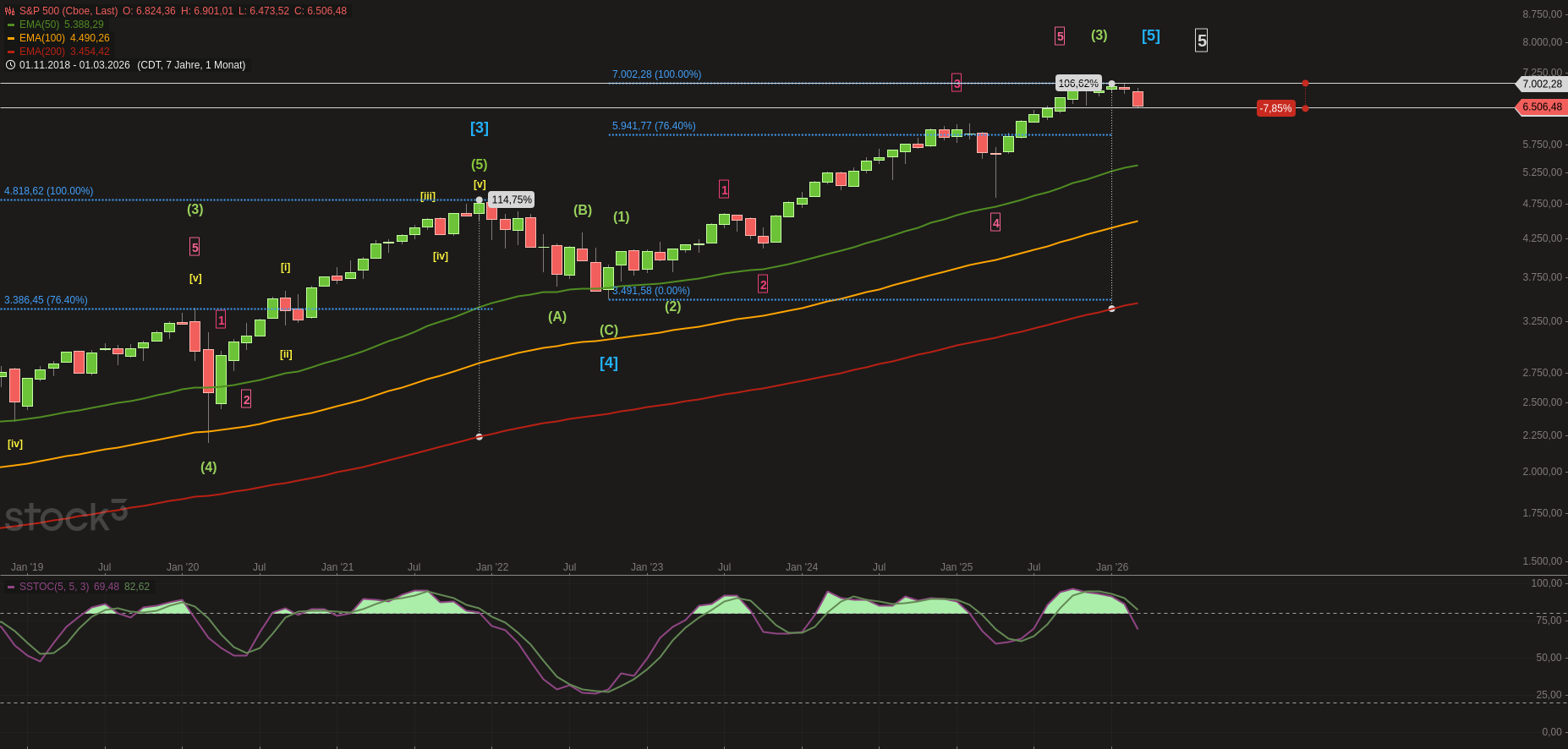
Task: Open the EMA(50) indicator label
Action: coord(39,25)
